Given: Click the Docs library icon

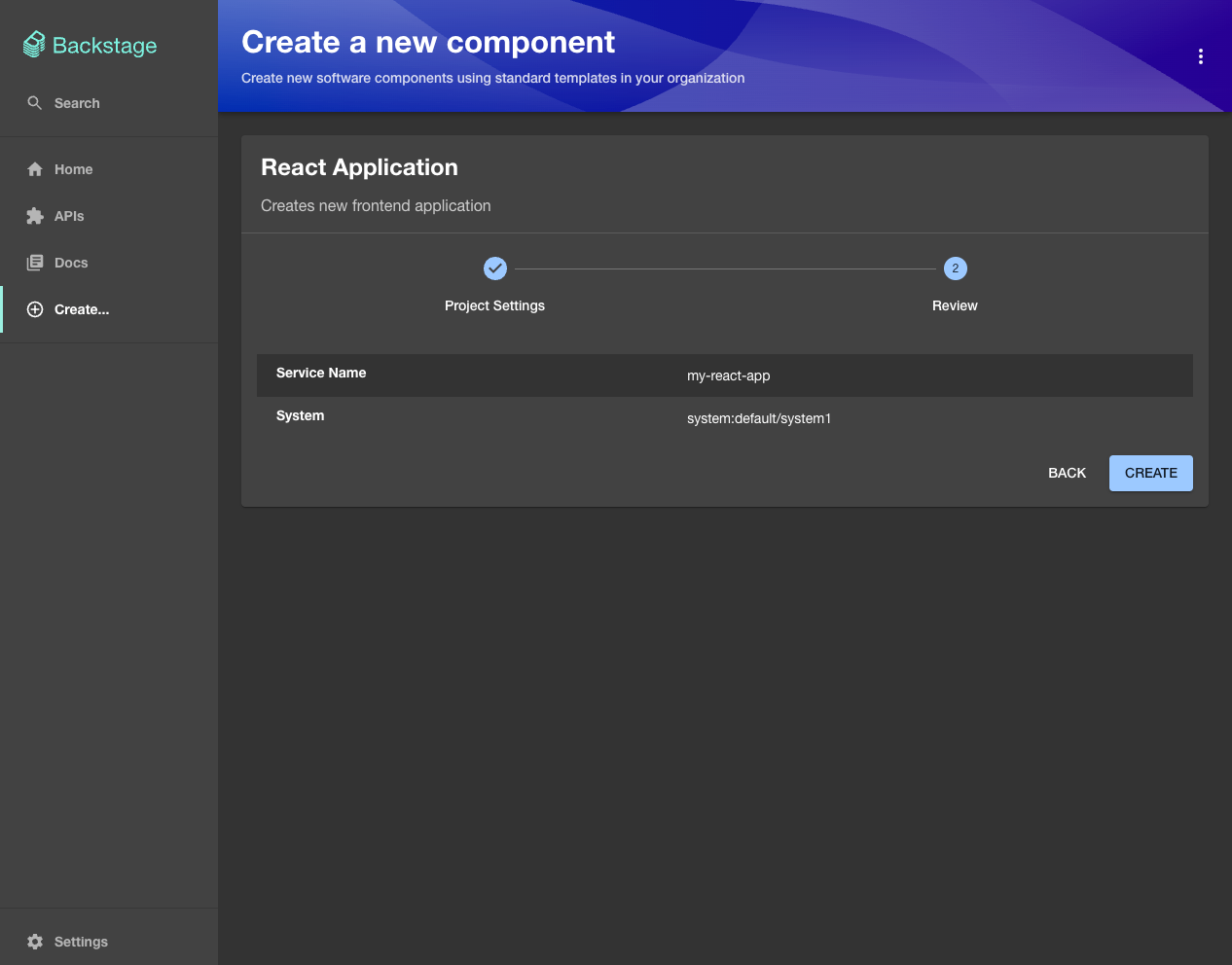Looking at the screenshot, I should pyautogui.click(x=35, y=263).
